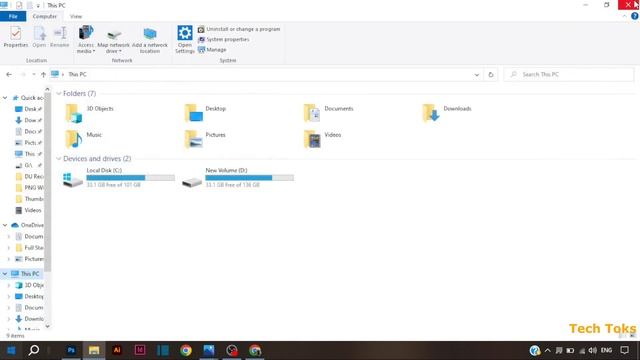Select pinned Downloads in Quick access

tap(28, 120)
